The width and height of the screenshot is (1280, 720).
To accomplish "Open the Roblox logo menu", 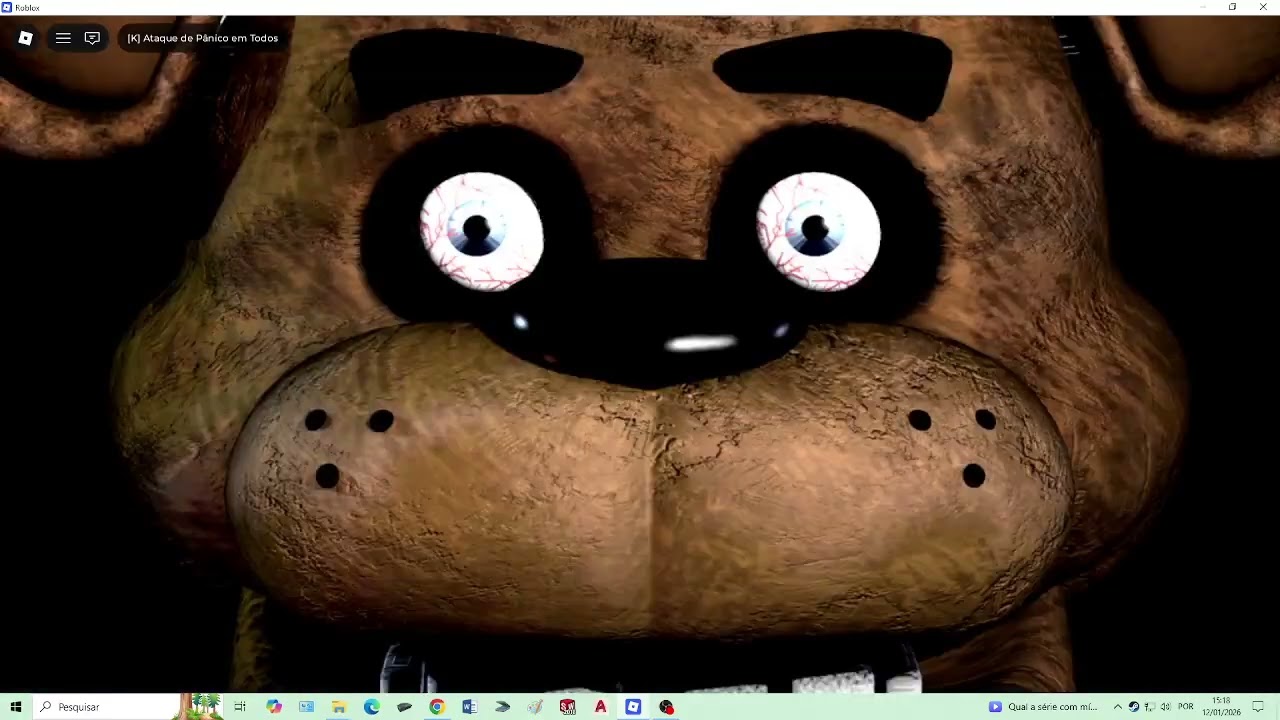I will (25, 38).
